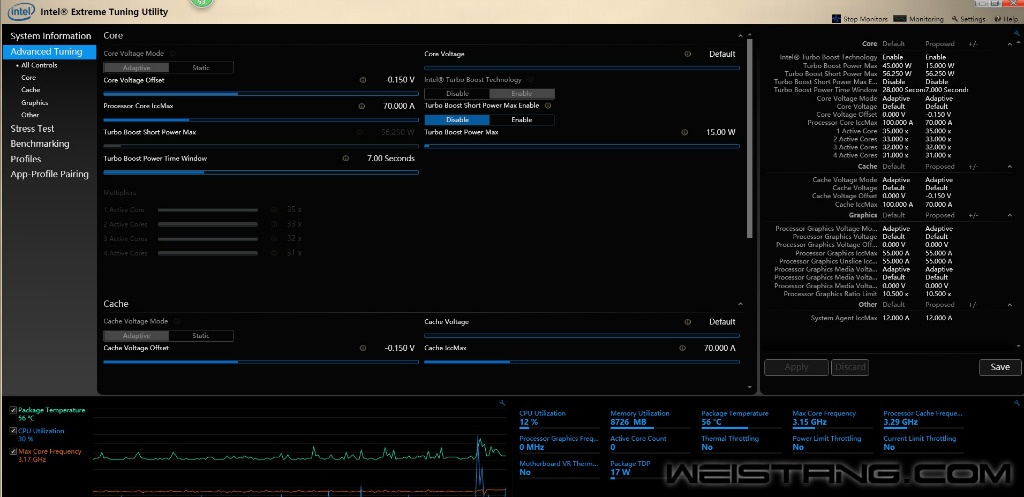
Task: Set Cache Voltage Mode to Static
Action: pos(200,336)
